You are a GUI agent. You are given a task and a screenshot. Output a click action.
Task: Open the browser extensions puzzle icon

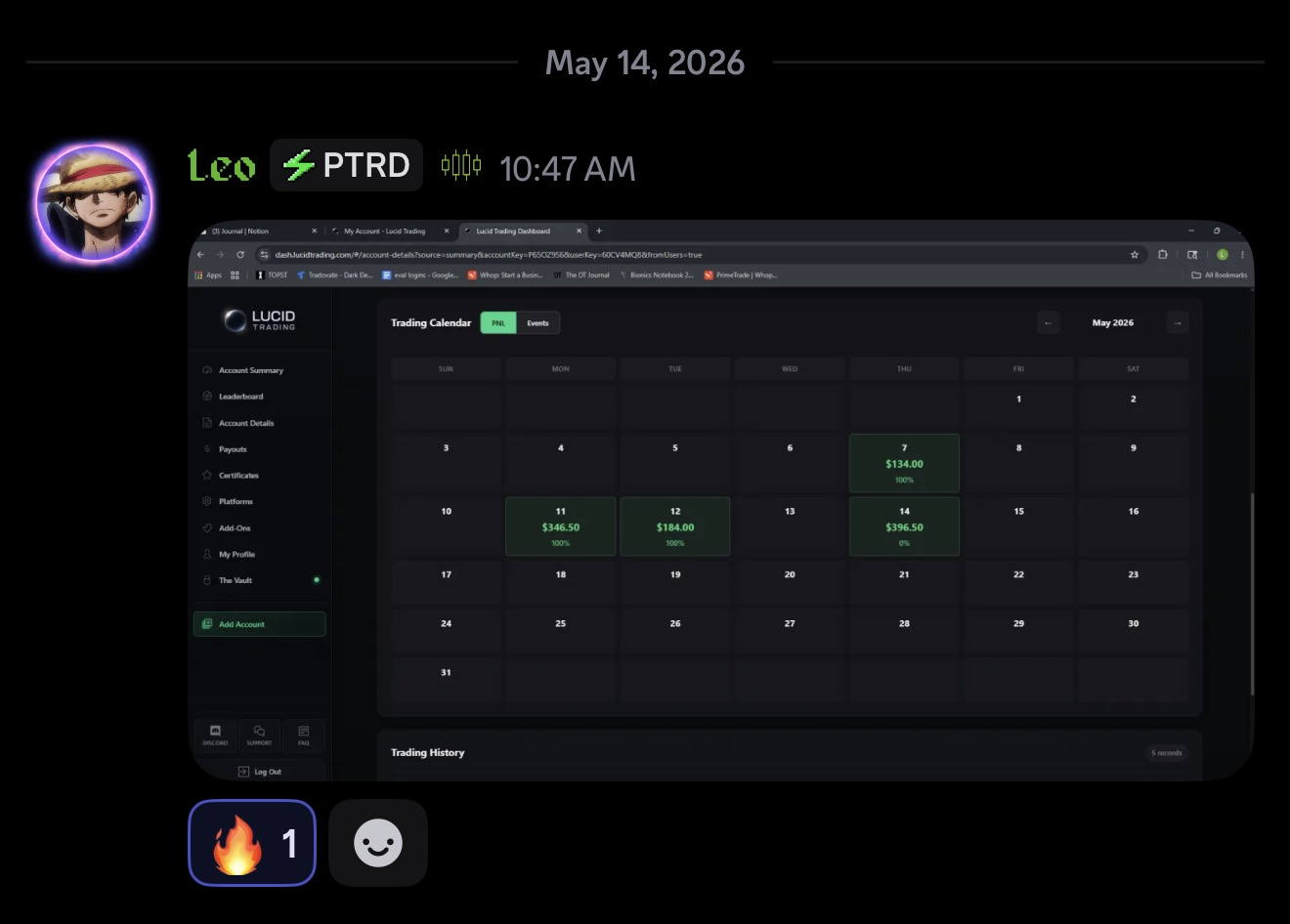click(x=1163, y=255)
